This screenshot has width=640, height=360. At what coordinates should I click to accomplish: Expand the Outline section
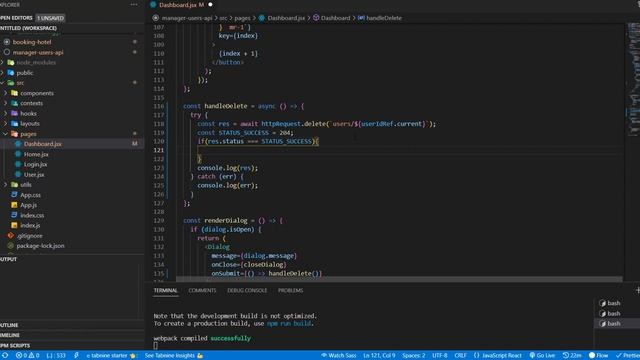9,325
